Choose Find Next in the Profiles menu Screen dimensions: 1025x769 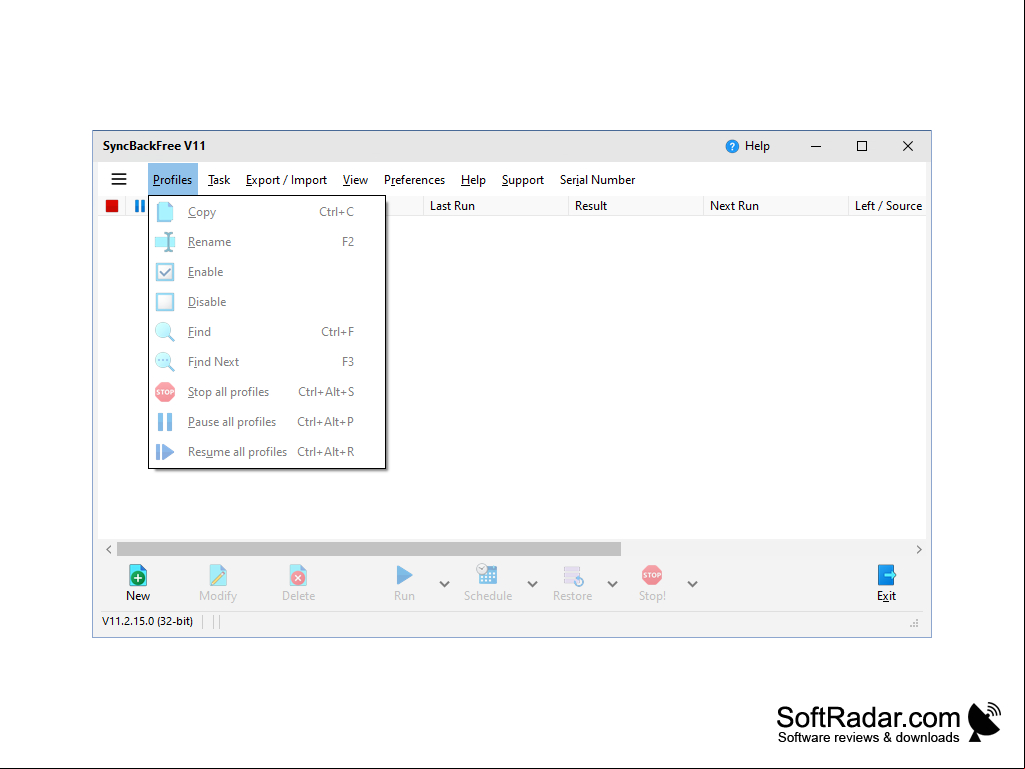pyautogui.click(x=267, y=362)
